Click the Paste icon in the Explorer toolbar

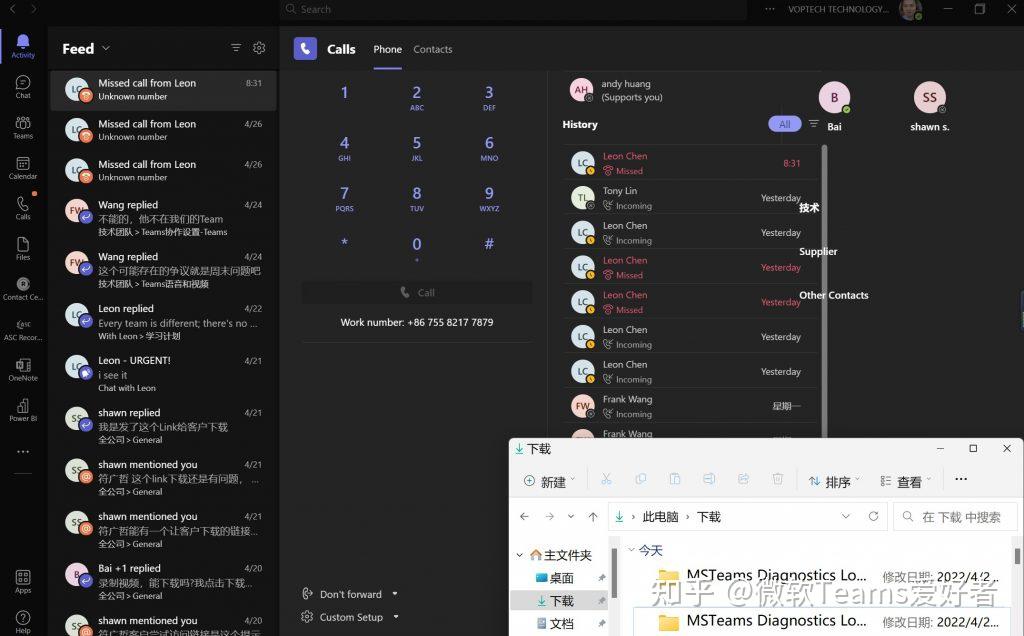pos(675,479)
